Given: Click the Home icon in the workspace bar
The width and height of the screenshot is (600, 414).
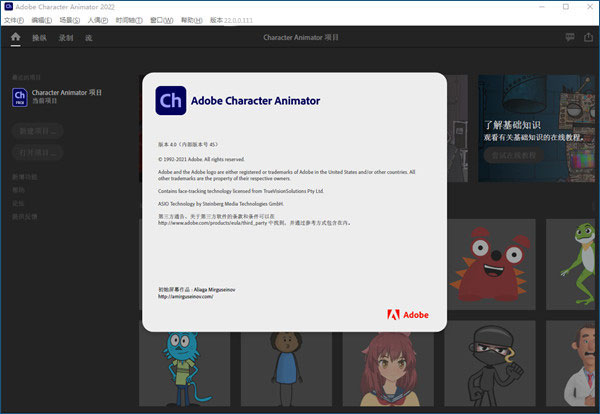Looking at the screenshot, I should 15,37.
